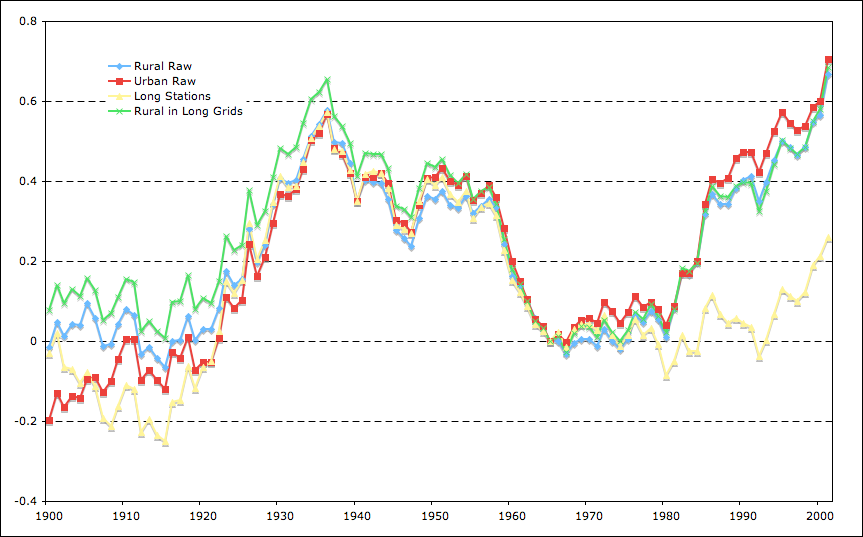Click the 0.8 value on the y-axis
Image resolution: width=863 pixels, height=537 pixels.
click(x=28, y=21)
